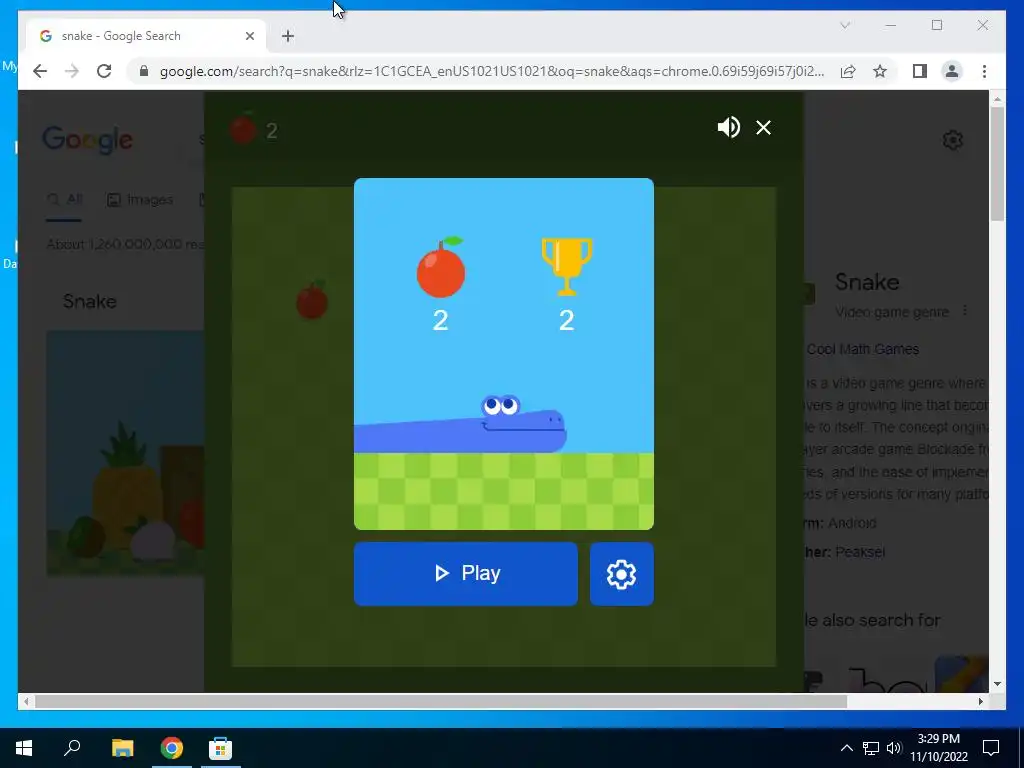Screen dimensions: 1024x768
Task: Close the snake - Google Search tab
Action: (249, 36)
